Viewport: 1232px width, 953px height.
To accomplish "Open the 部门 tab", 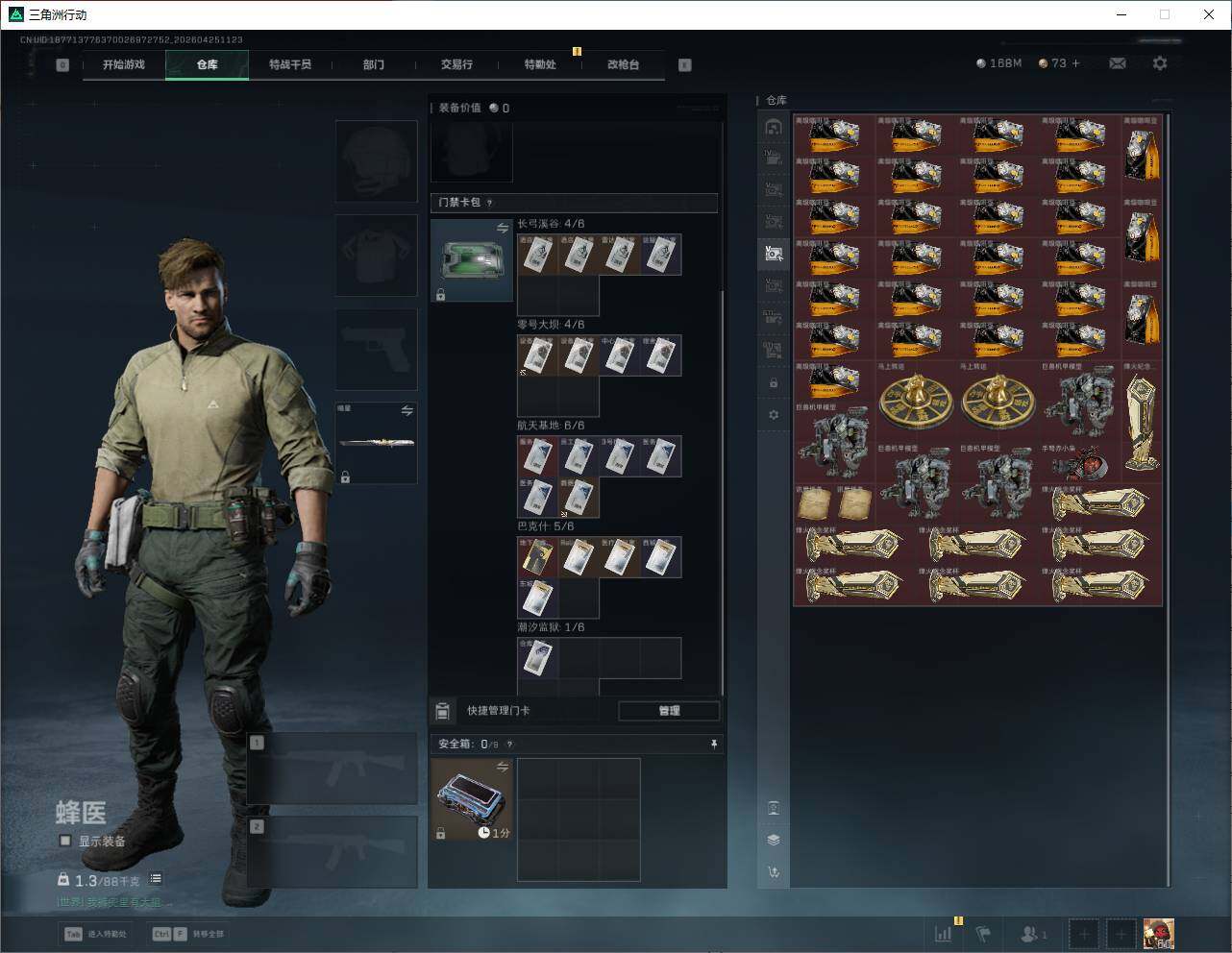I will tap(374, 64).
